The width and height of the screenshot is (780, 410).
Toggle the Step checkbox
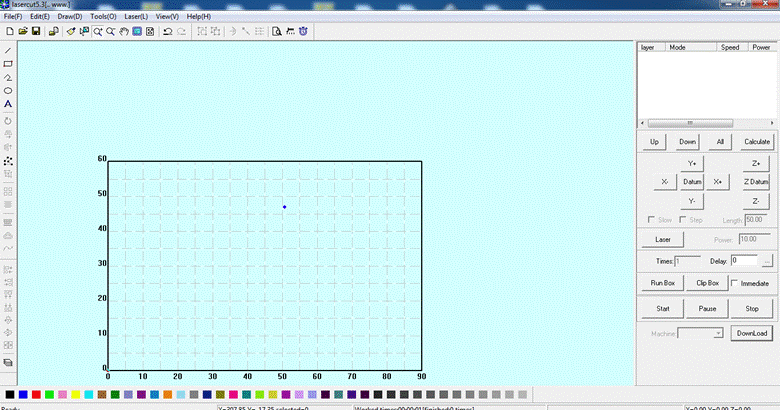point(682,219)
